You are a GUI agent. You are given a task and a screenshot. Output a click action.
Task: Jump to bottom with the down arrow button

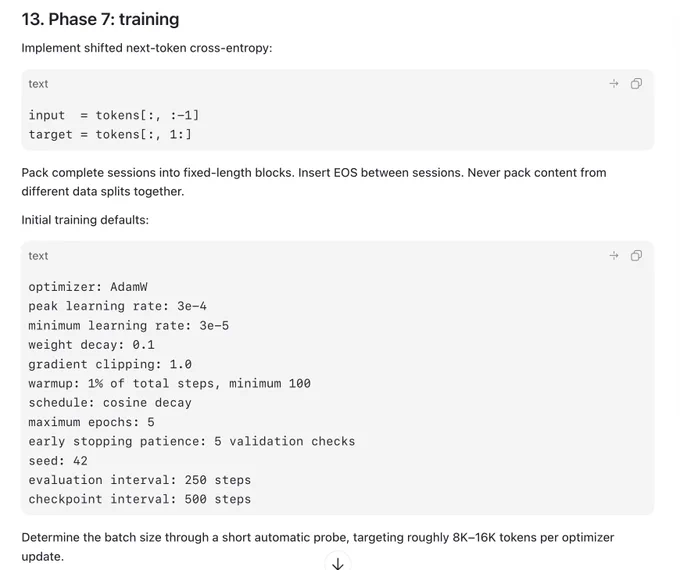(337, 563)
